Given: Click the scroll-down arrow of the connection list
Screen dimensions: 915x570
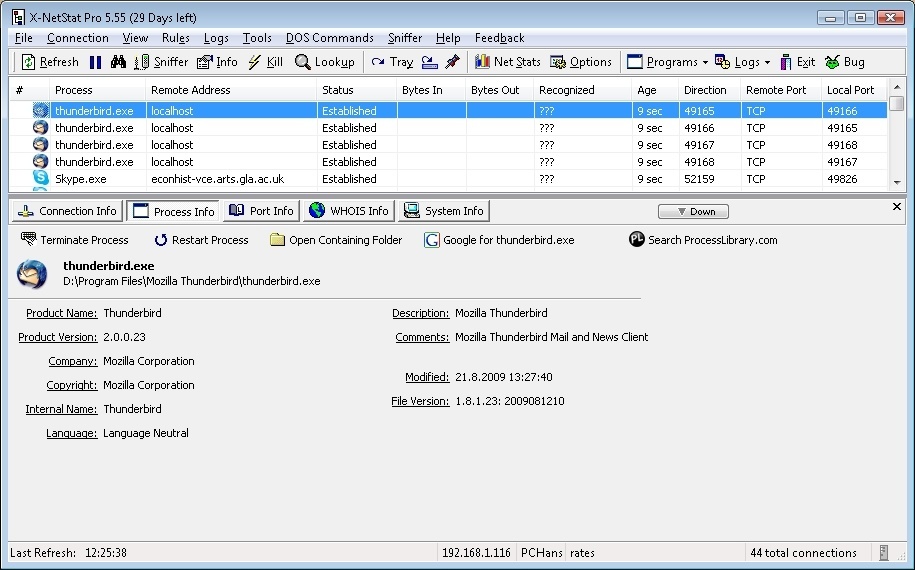Looking at the screenshot, I should click(x=897, y=183).
